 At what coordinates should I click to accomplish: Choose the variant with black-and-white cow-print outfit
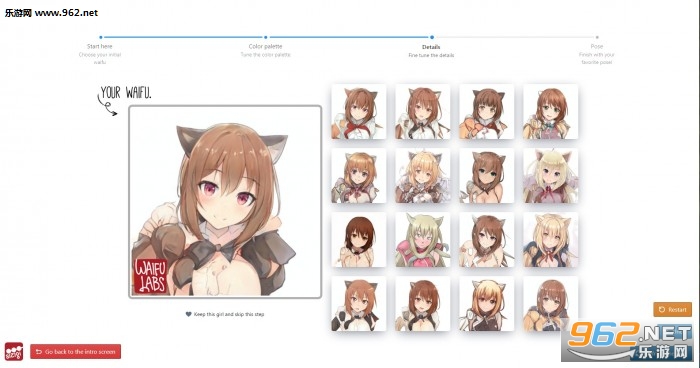tap(358, 304)
